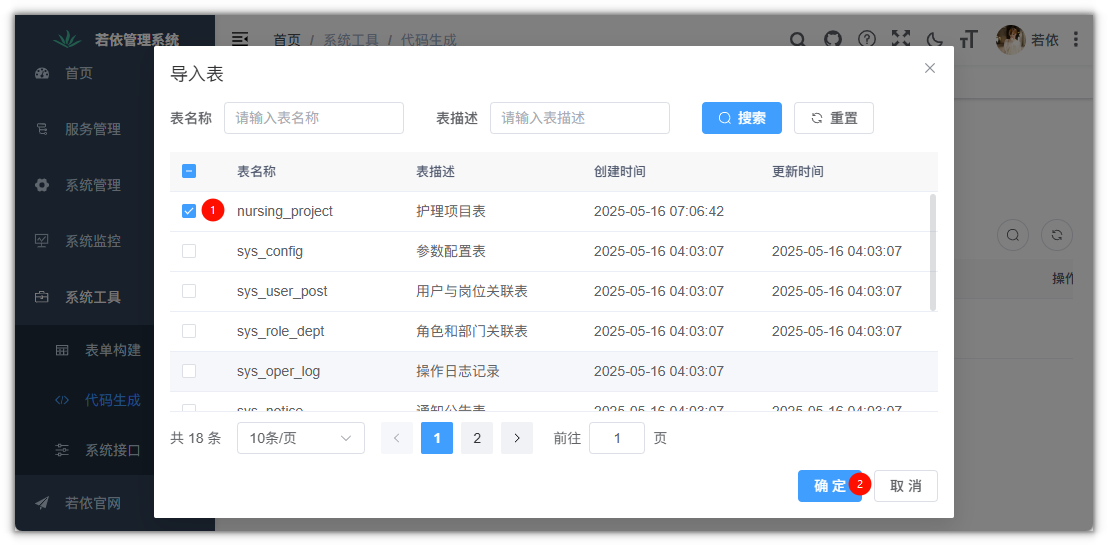Image resolution: width=1108 pixels, height=546 pixels.
Task: Check the sys_user_post row checkbox
Action: 189,291
